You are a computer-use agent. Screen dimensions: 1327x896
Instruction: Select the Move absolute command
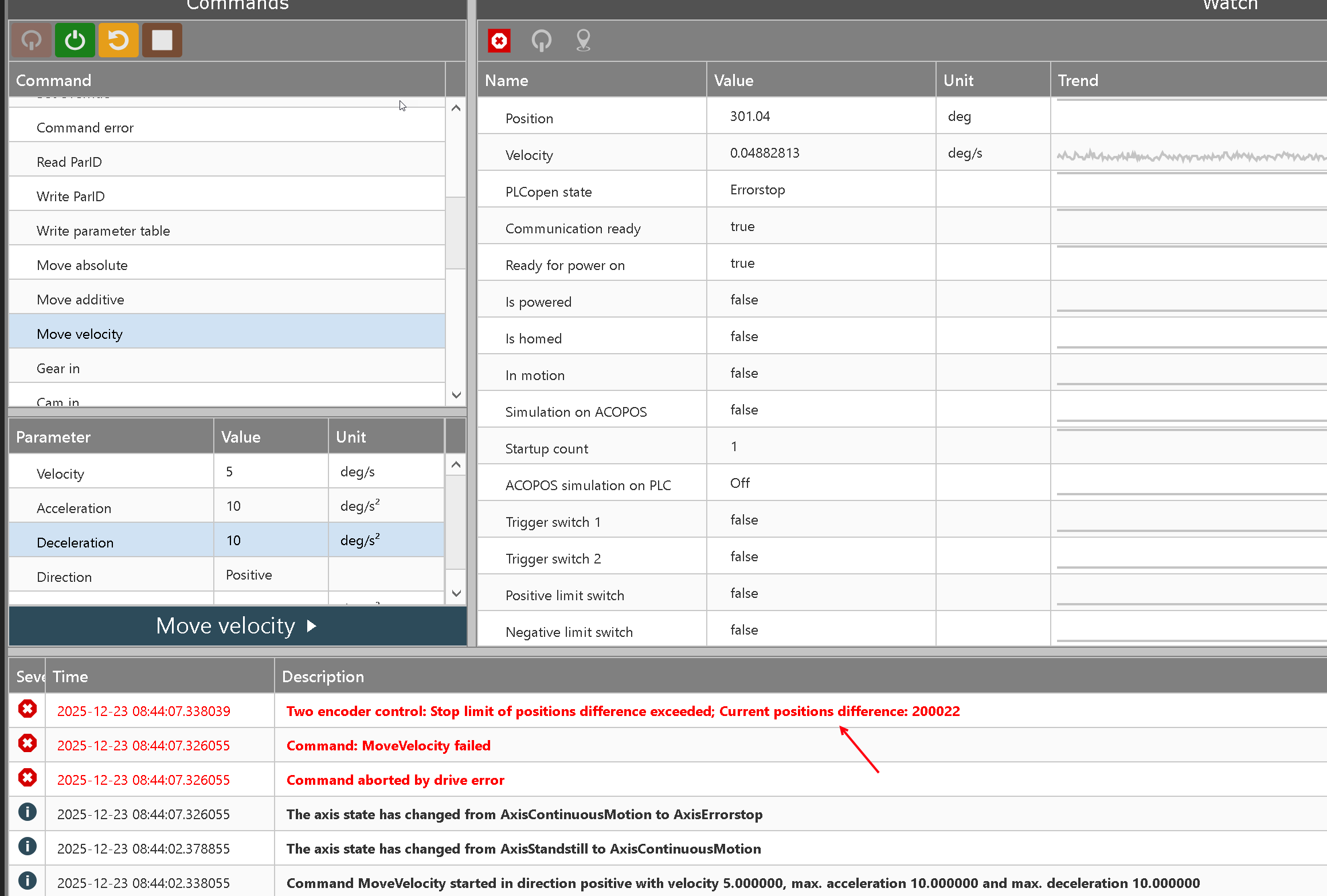click(x=82, y=265)
